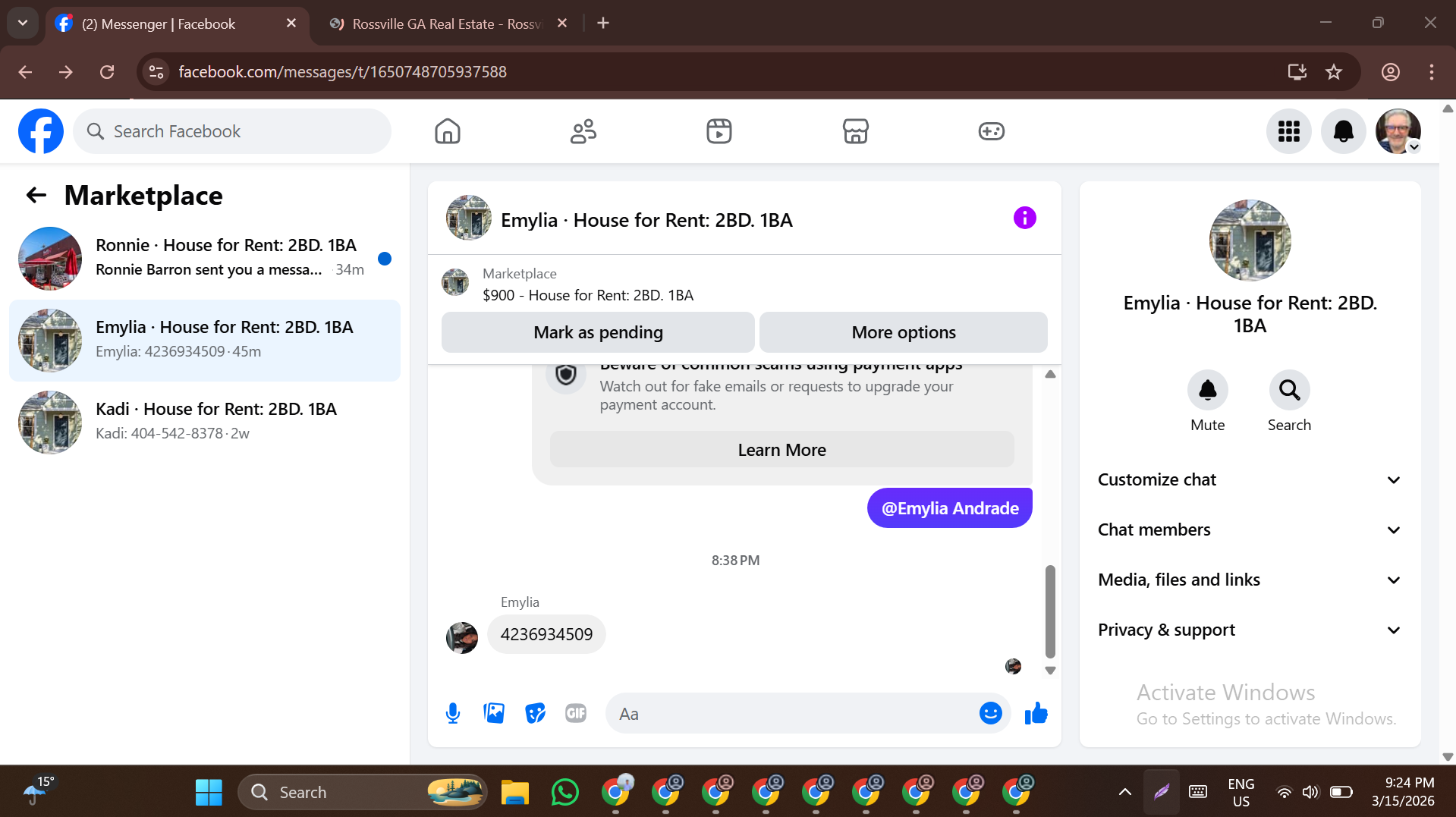The width and height of the screenshot is (1456, 817).
Task: Open listing thumbnail in right info panel
Action: [1250, 240]
